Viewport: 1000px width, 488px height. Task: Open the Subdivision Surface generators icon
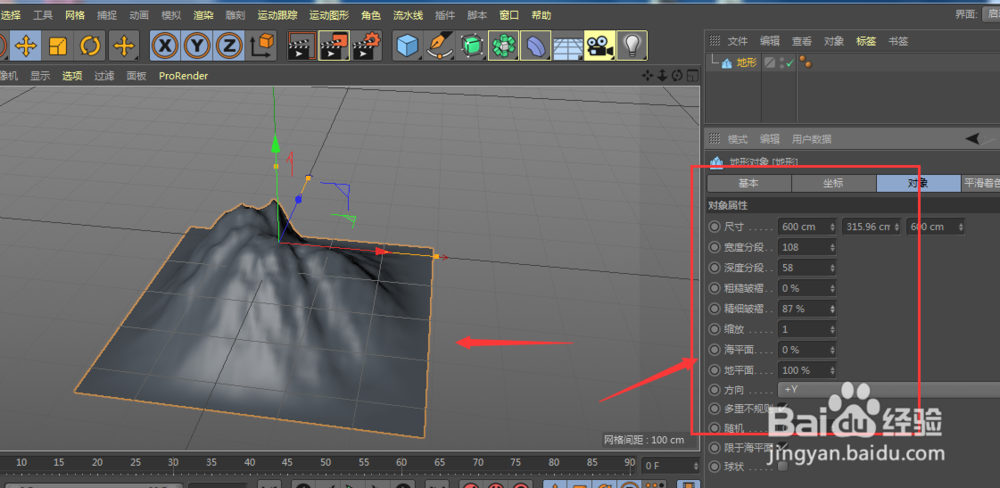click(472, 46)
